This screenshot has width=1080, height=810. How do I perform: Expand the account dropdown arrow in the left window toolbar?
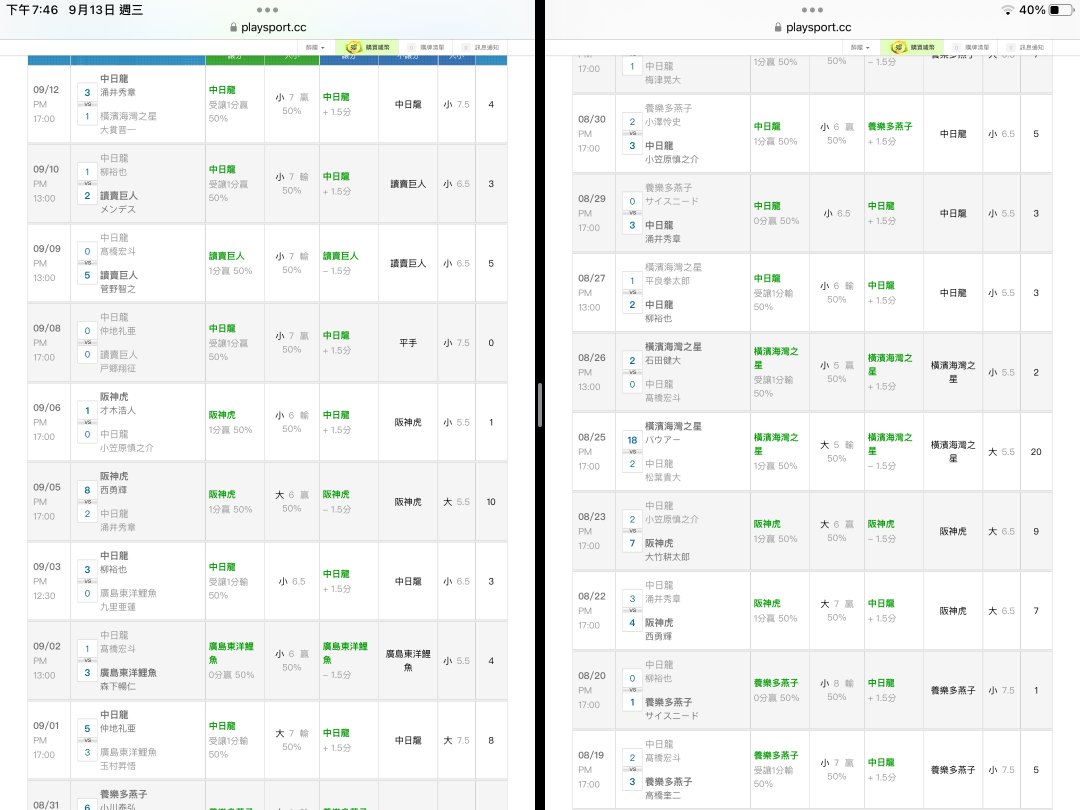322,48
